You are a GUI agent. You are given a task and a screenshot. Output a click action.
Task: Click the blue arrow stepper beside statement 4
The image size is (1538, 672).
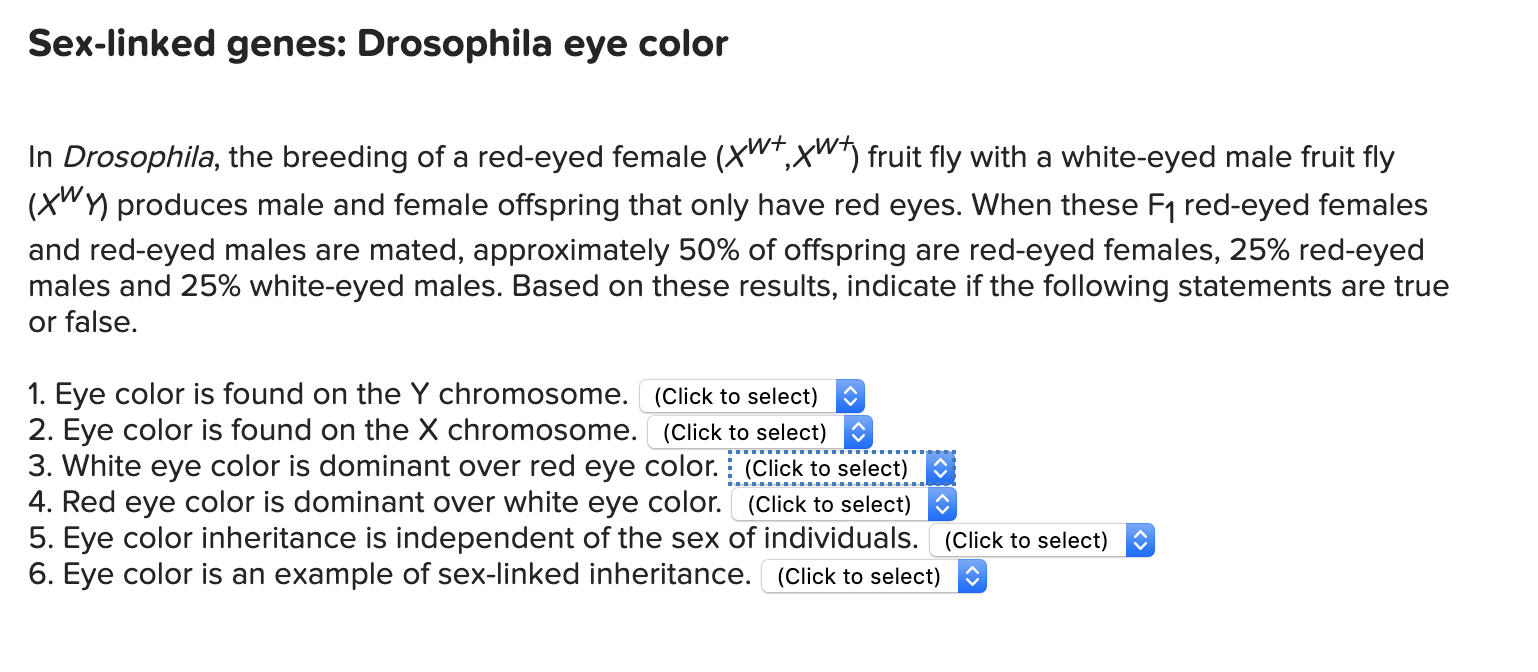(x=944, y=504)
